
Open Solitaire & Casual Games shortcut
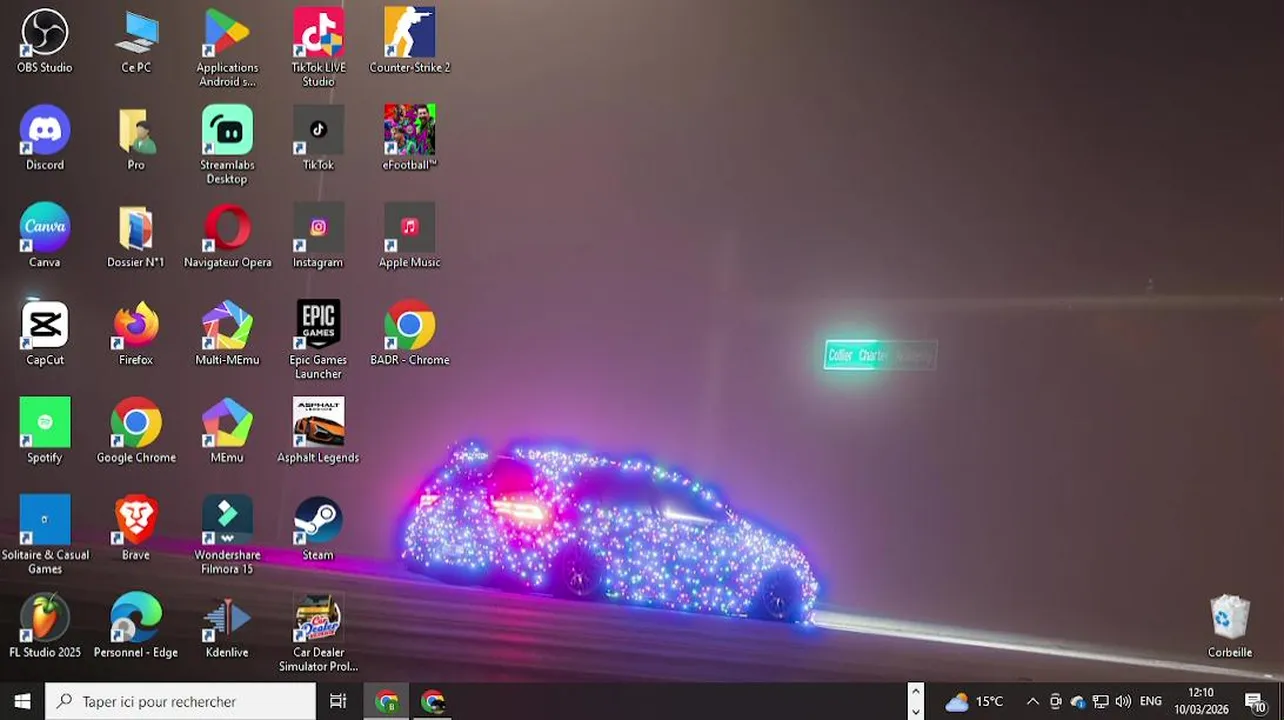coord(45,535)
